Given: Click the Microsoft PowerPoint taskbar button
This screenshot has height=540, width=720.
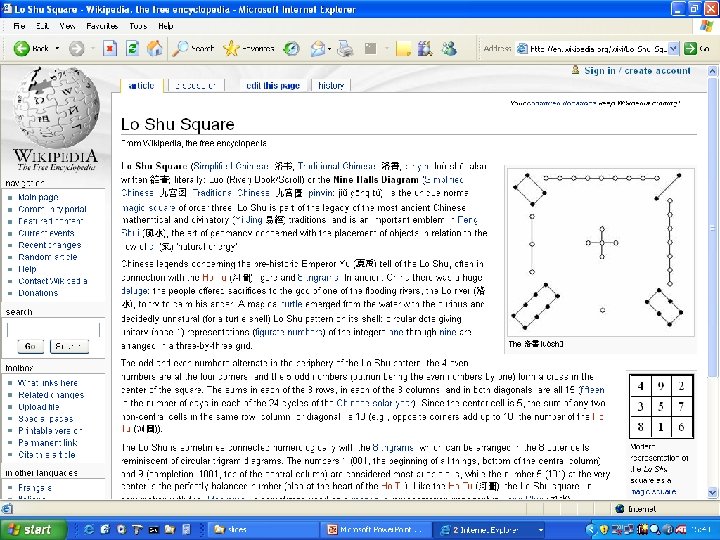Looking at the screenshot, I should pos(375,529).
